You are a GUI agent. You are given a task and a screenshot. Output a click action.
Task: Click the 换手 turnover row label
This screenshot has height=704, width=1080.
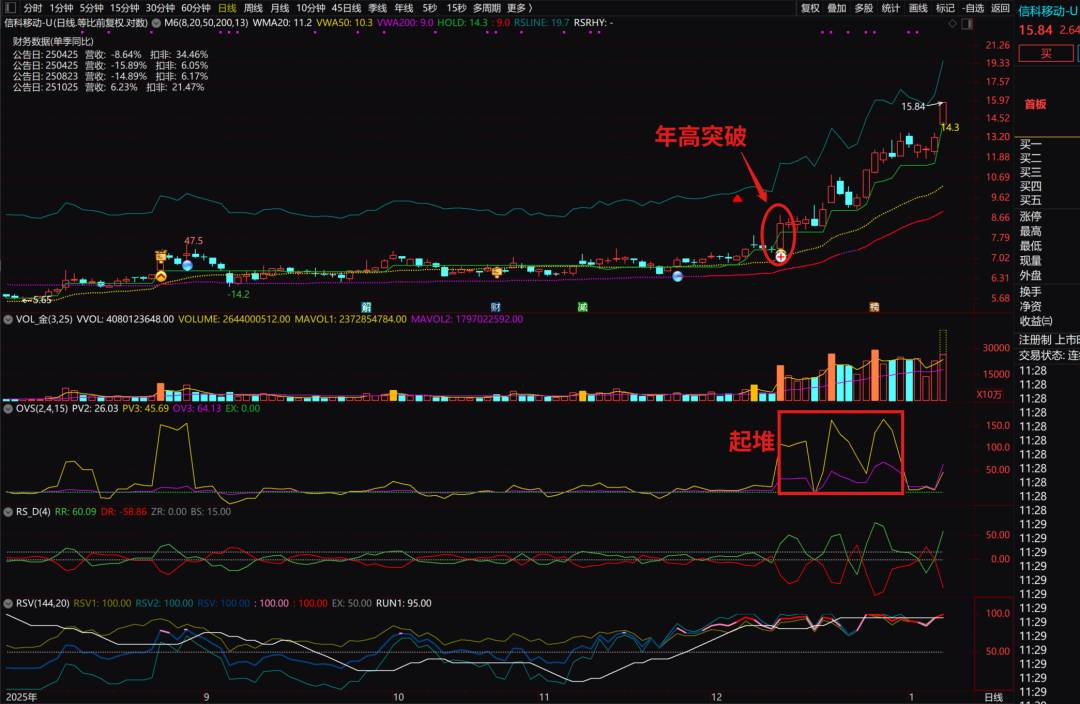[x=1030, y=292]
